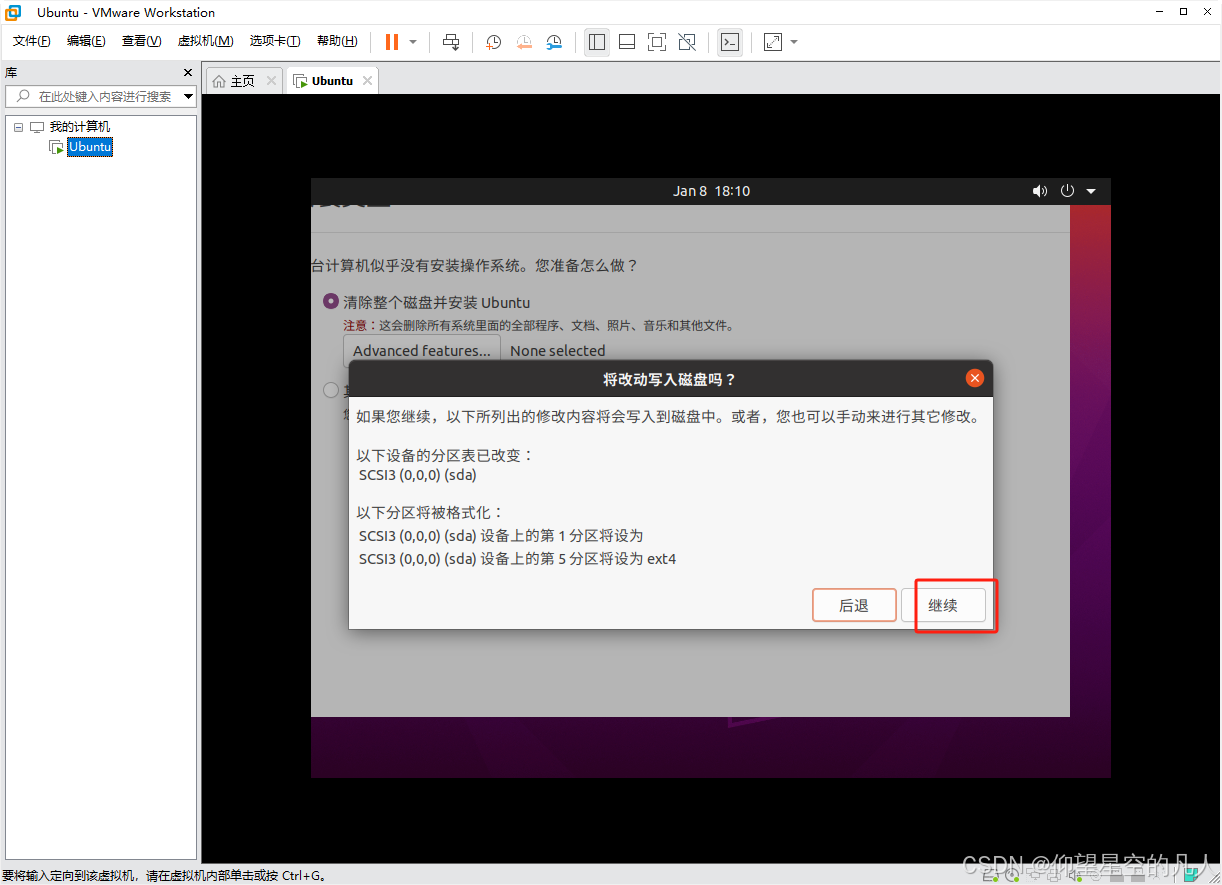The image size is (1222, 885).
Task: Click the Ubuntu top bar power icon
Action: (x=1067, y=191)
